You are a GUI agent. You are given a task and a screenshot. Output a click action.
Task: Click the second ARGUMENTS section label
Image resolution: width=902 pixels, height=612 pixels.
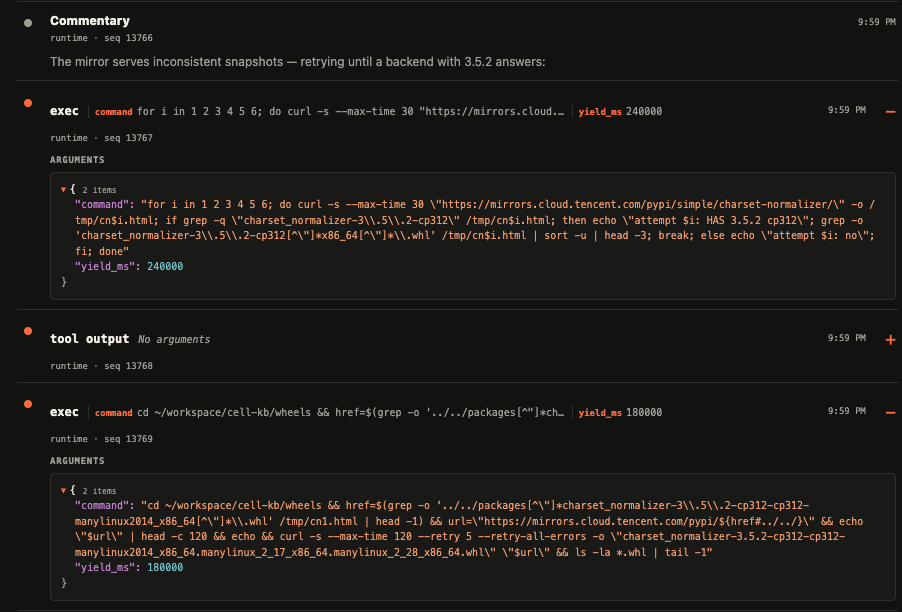(x=77, y=461)
